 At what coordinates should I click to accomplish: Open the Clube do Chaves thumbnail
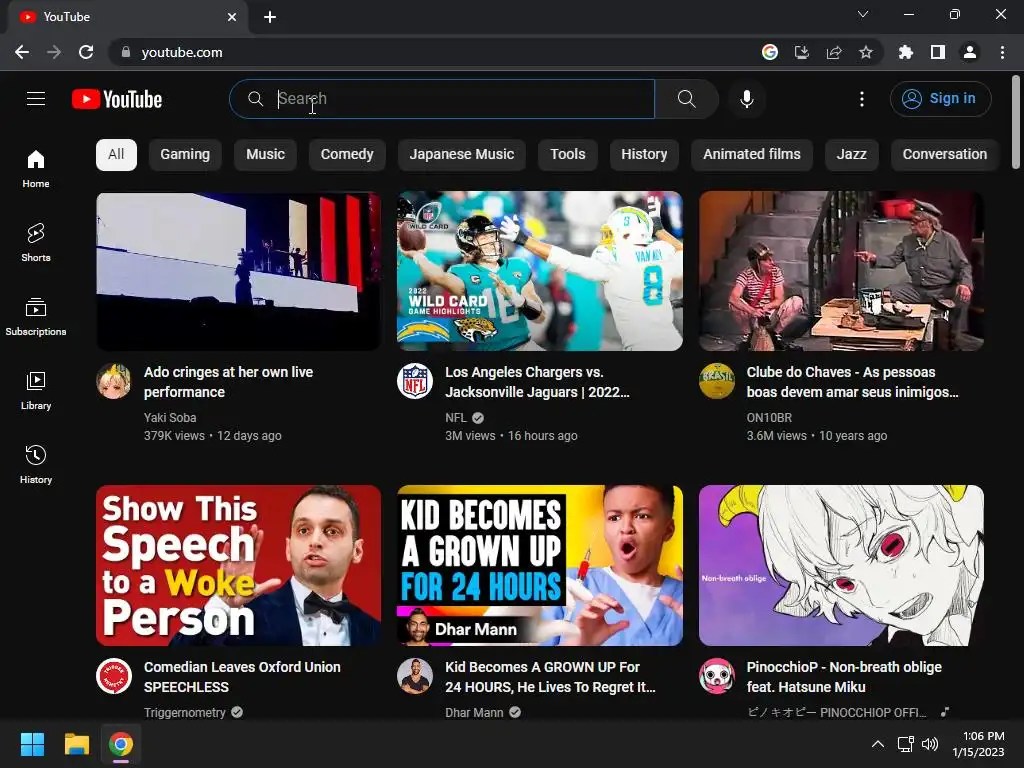[x=841, y=271]
